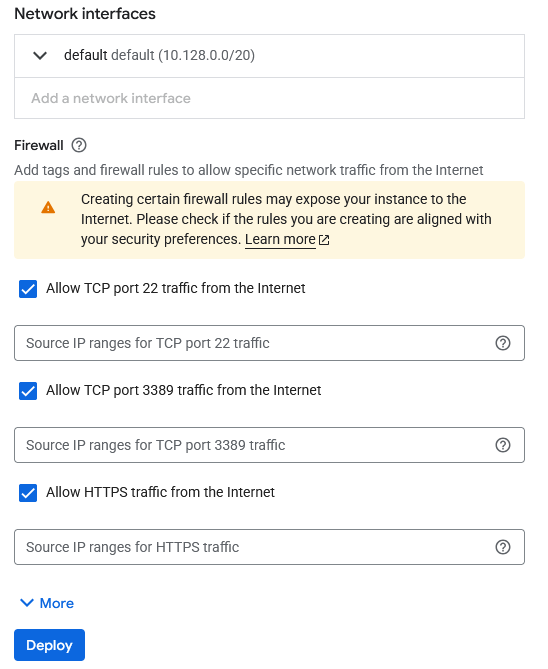Click help icon in port 3389 source ranges field

tap(503, 445)
